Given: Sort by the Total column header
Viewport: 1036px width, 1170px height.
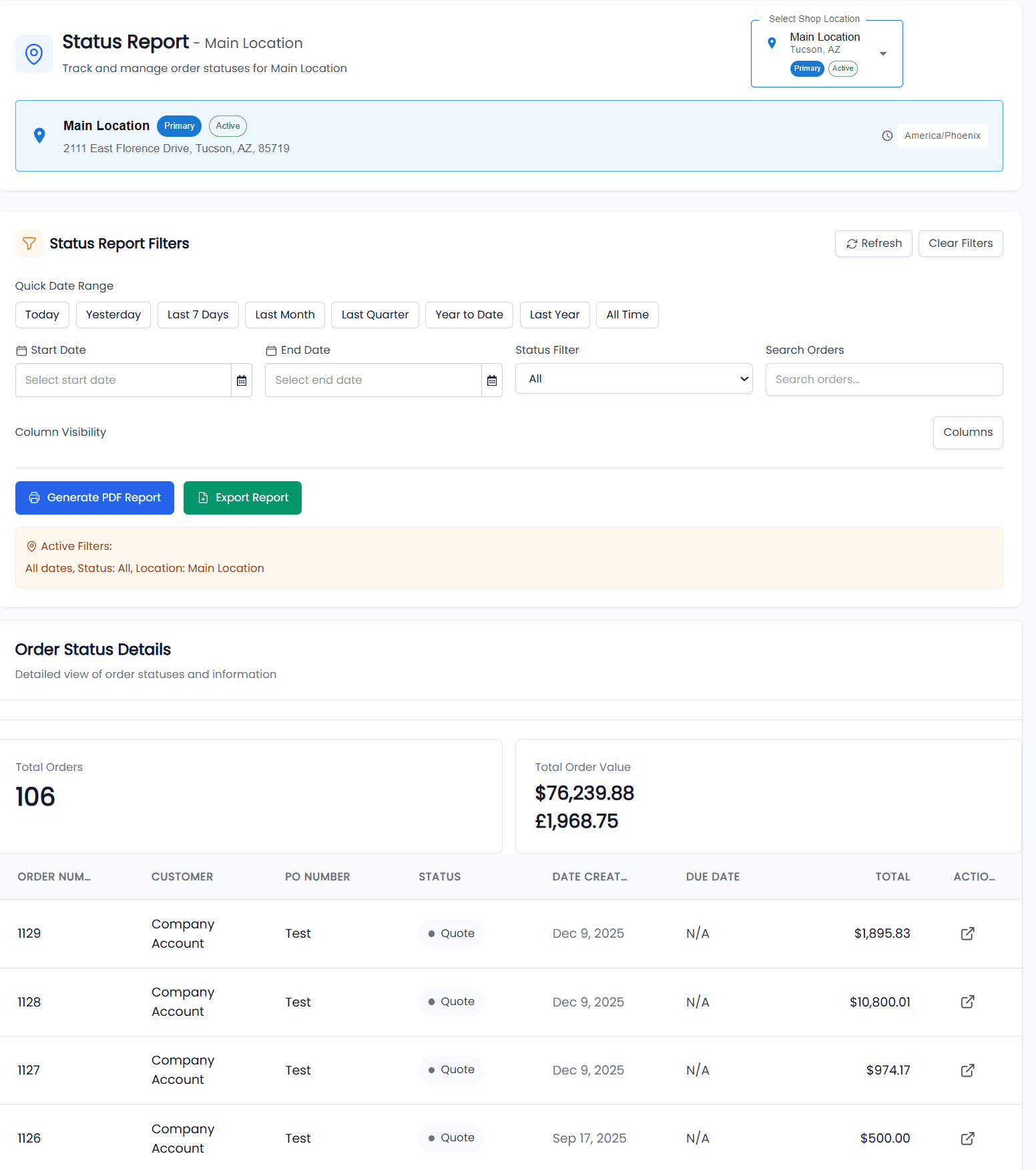Looking at the screenshot, I should (x=892, y=877).
